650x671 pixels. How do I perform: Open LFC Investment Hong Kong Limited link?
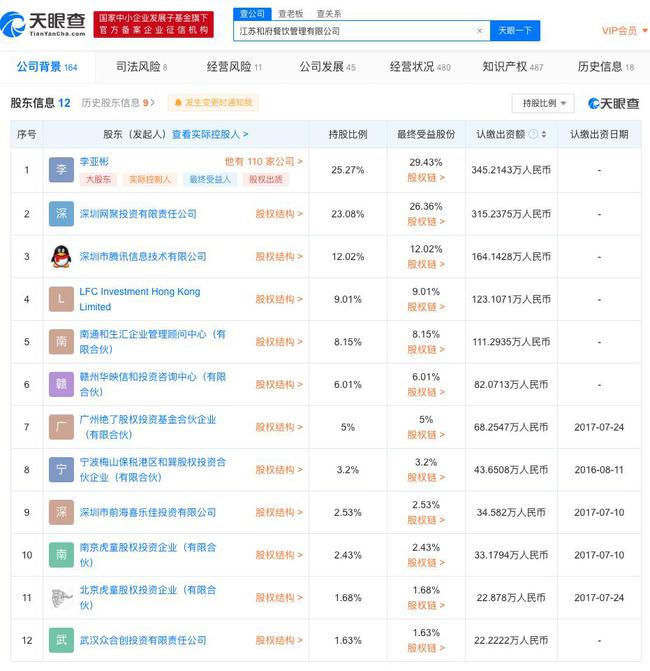tap(140, 299)
